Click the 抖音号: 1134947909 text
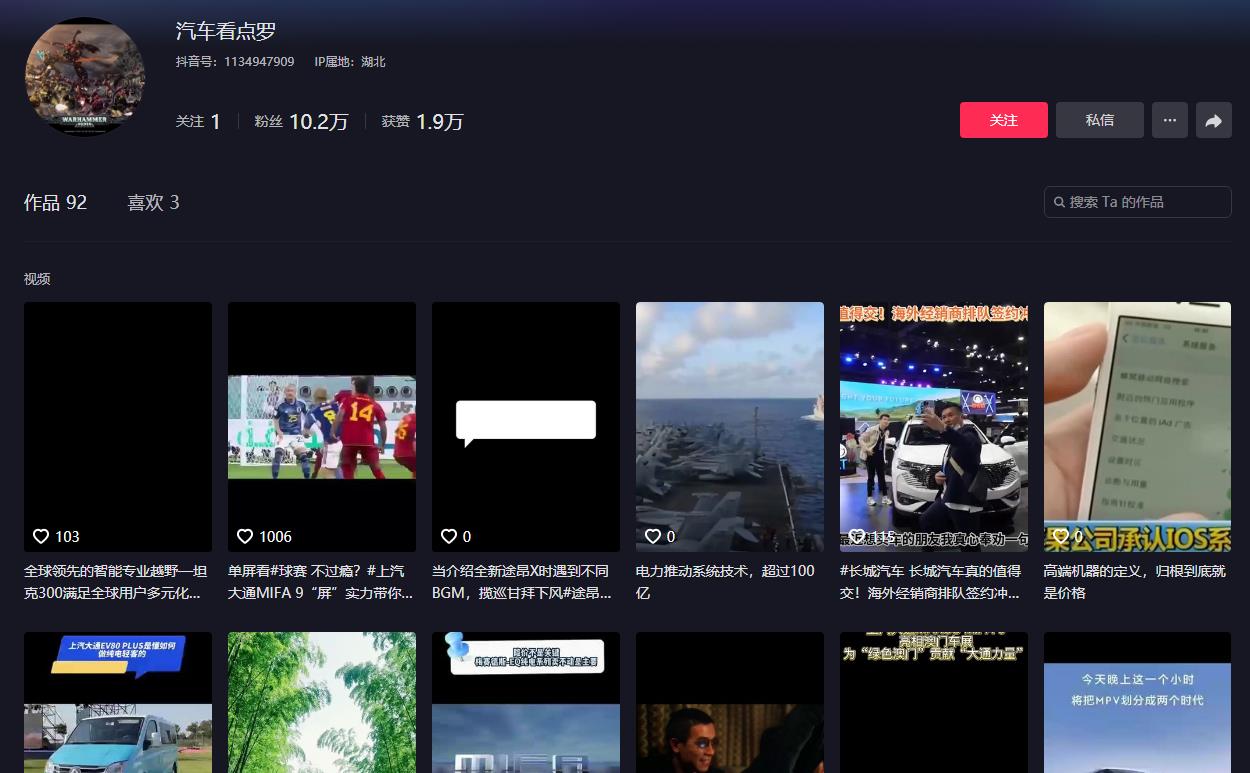Viewport: 1250px width, 773px height. pos(235,62)
